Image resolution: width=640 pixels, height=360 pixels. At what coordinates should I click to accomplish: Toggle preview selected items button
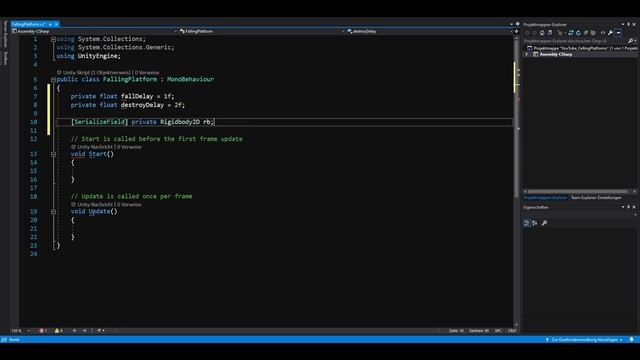618,33
